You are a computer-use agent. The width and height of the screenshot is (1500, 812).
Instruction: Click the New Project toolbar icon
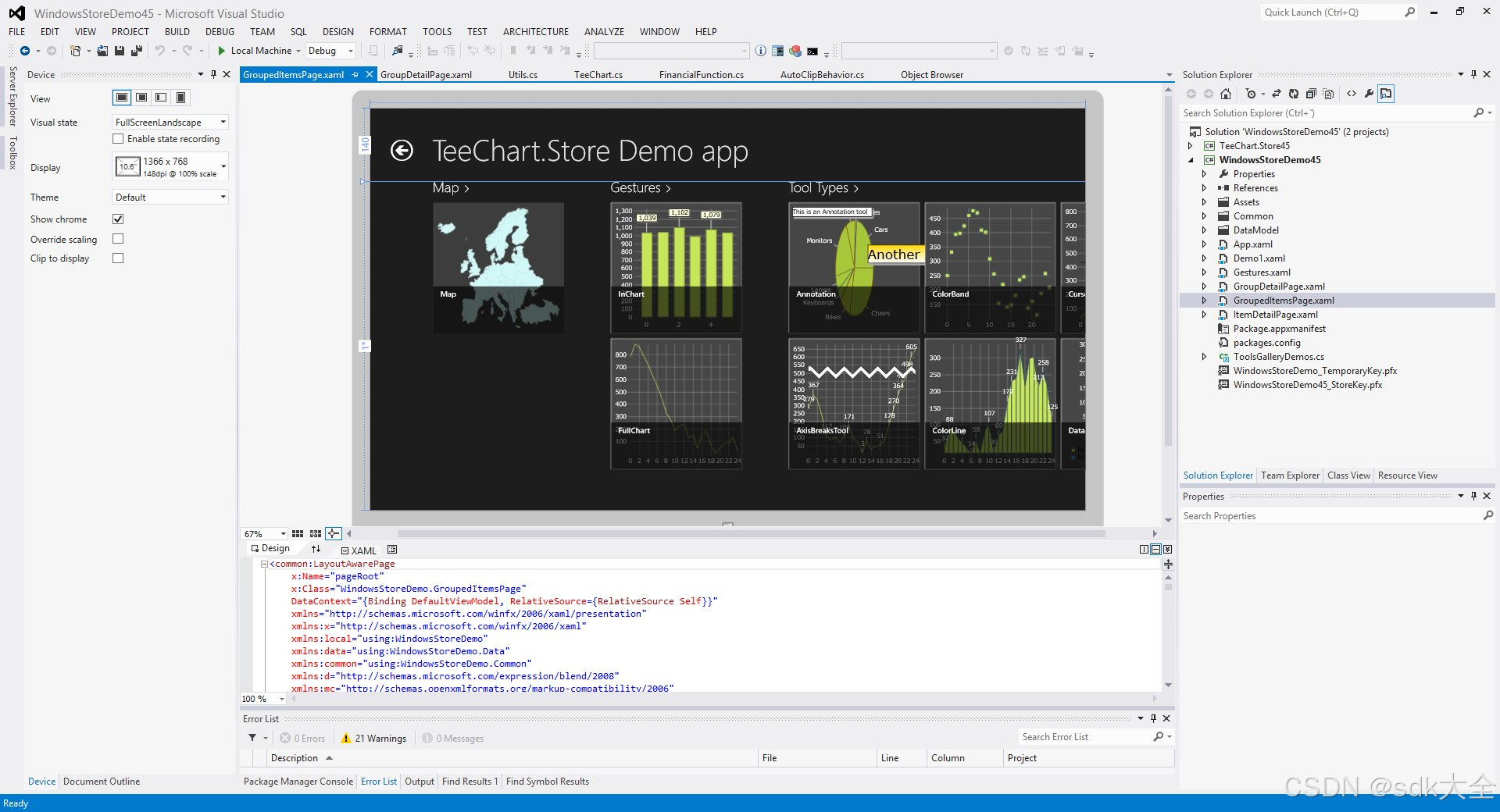(x=76, y=51)
